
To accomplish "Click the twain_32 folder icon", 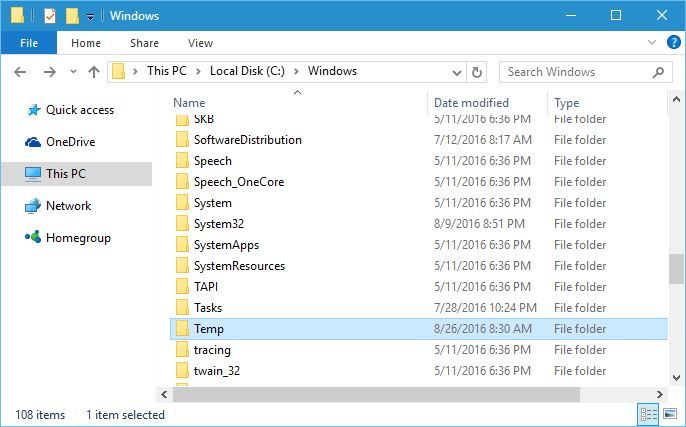I will click(182, 371).
